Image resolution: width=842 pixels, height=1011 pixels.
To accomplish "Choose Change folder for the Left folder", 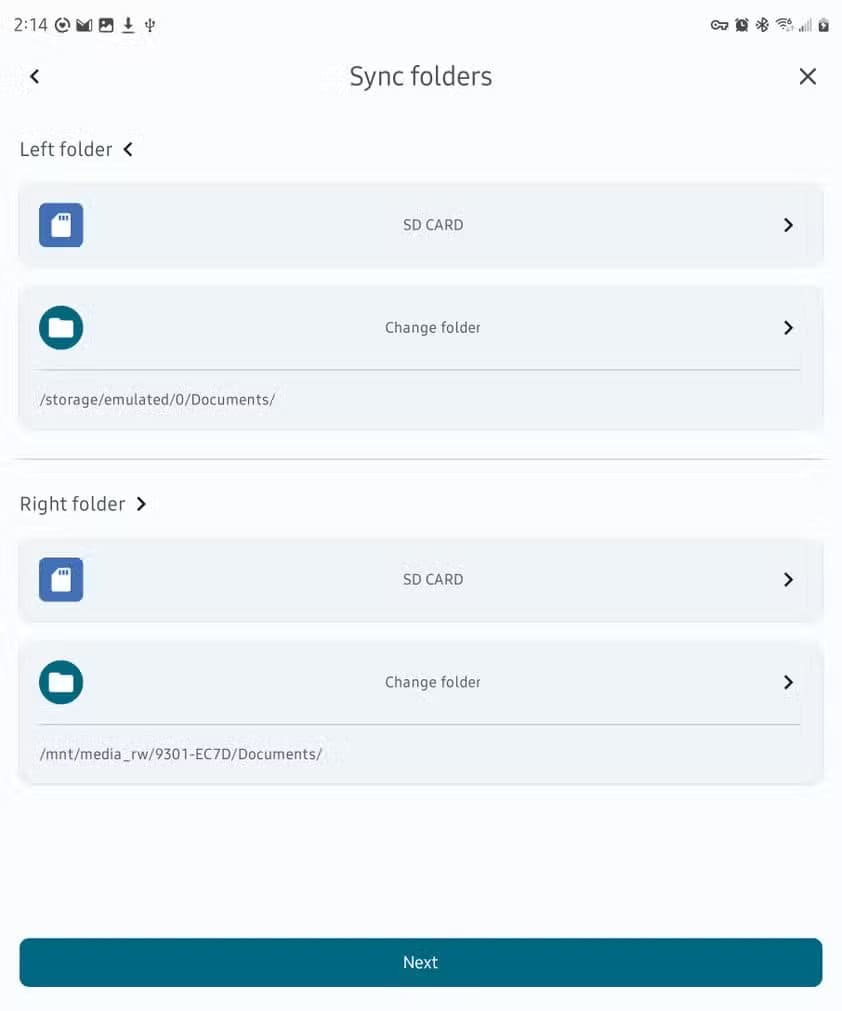I will 432,327.
